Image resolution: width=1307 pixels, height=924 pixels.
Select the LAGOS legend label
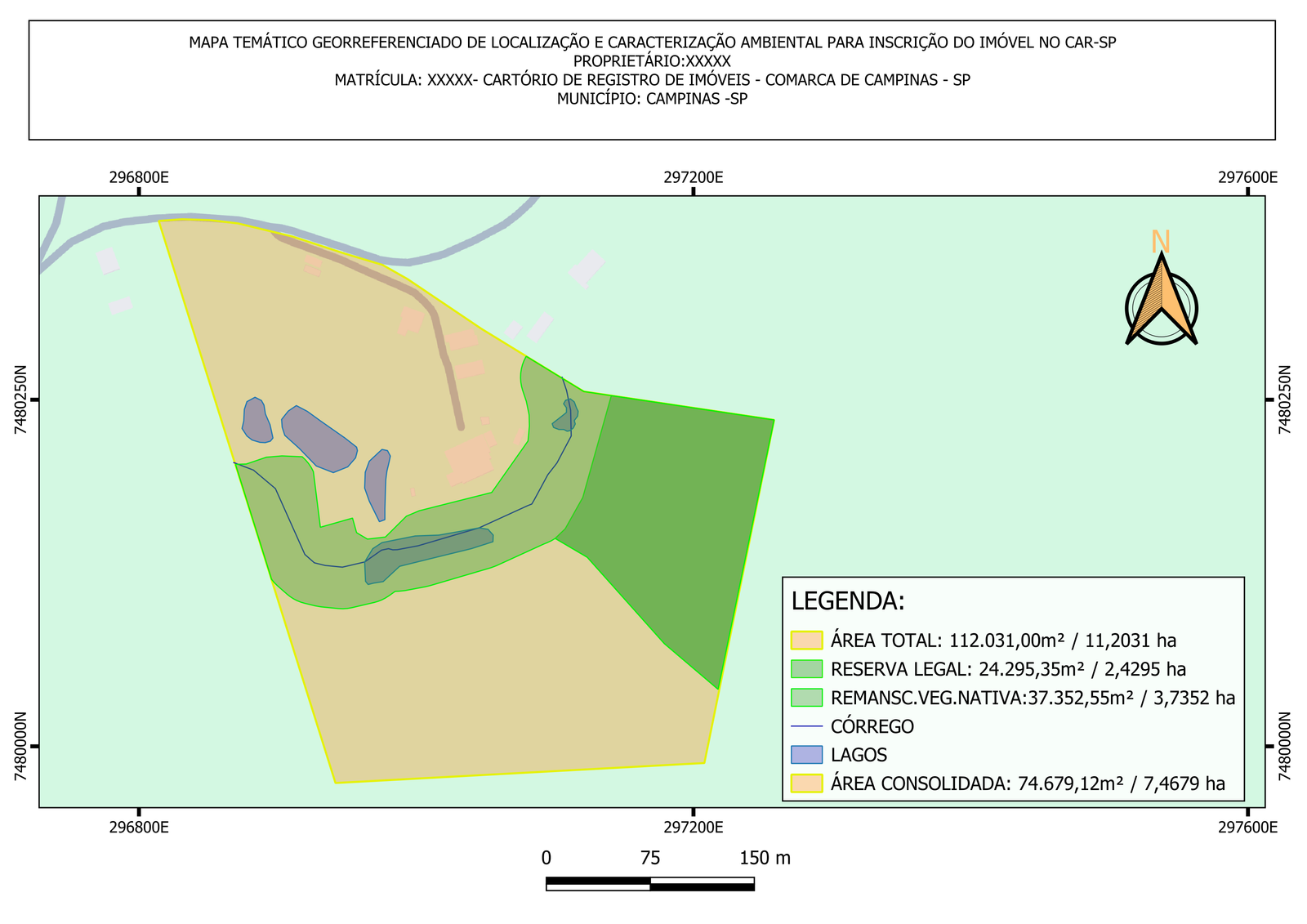pyautogui.click(x=859, y=755)
